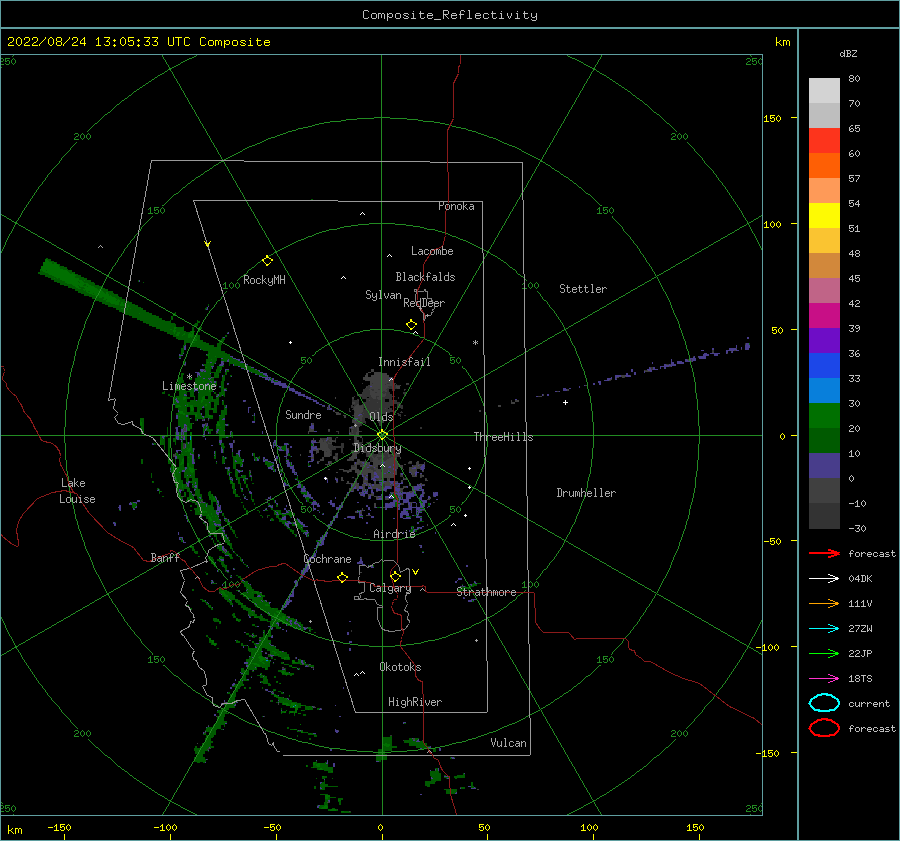This screenshot has width=900, height=841.
Task: Click the Cochrane label
Action: [x=327, y=559]
